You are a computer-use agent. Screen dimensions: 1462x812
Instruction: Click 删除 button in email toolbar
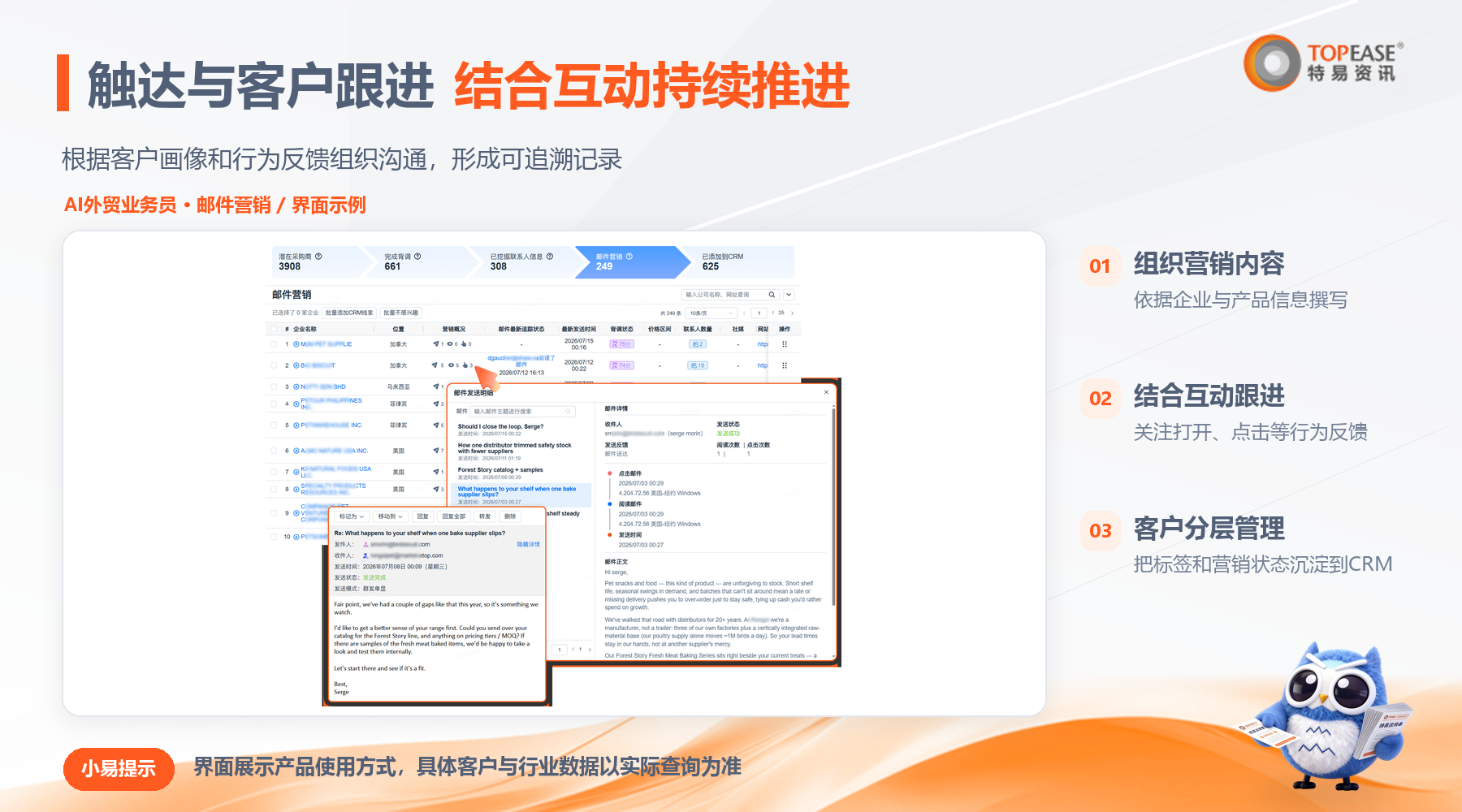(x=510, y=516)
